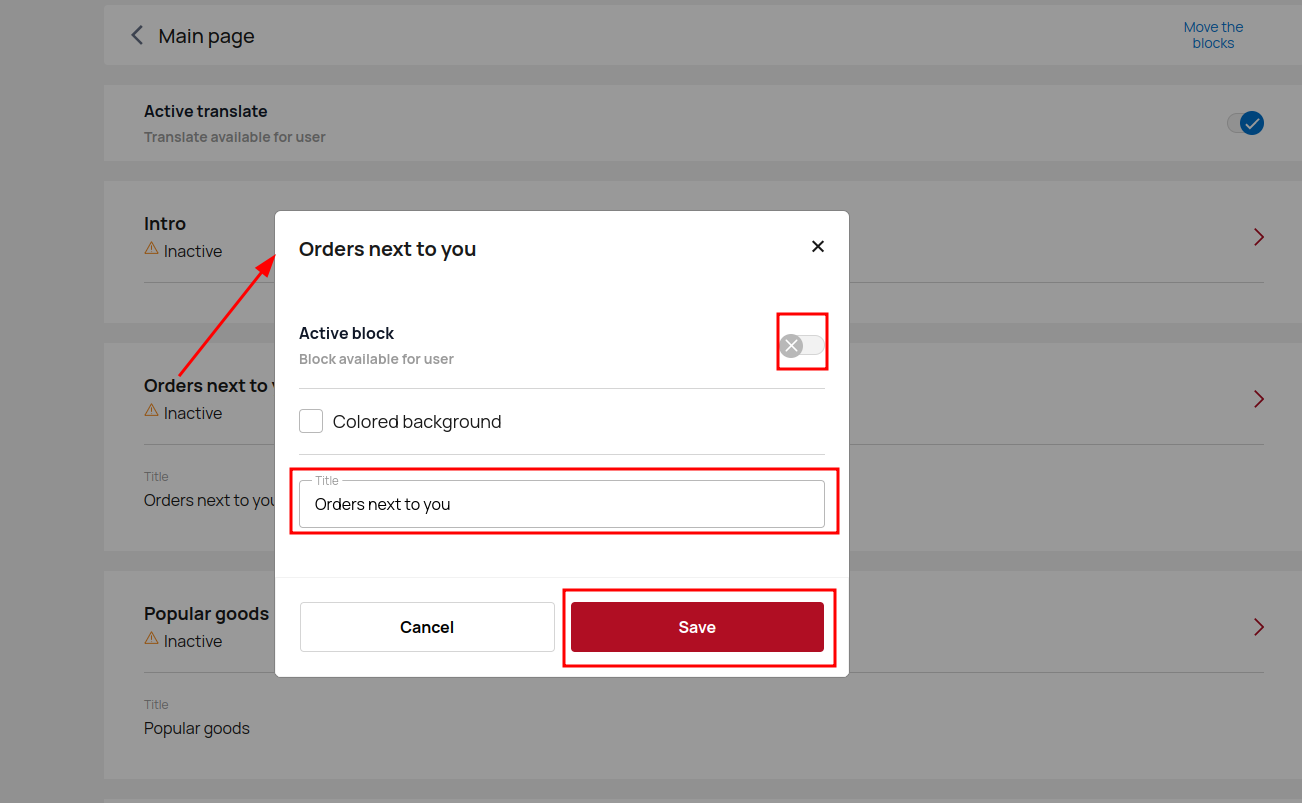
Task: Click the warning icon beside Intro's Inactive status
Action: pyautogui.click(x=152, y=248)
